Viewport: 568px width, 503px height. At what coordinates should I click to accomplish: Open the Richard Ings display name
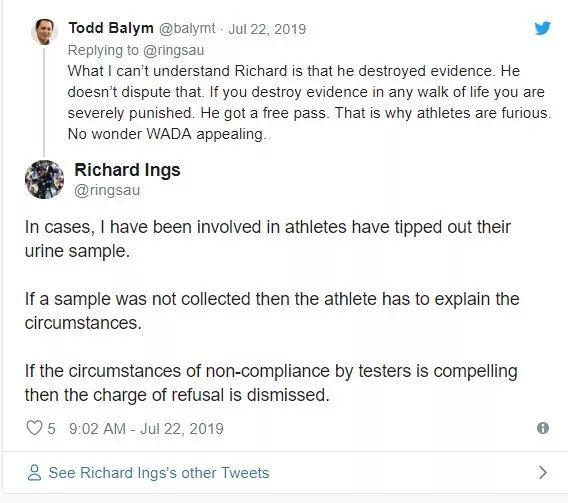[127, 170]
